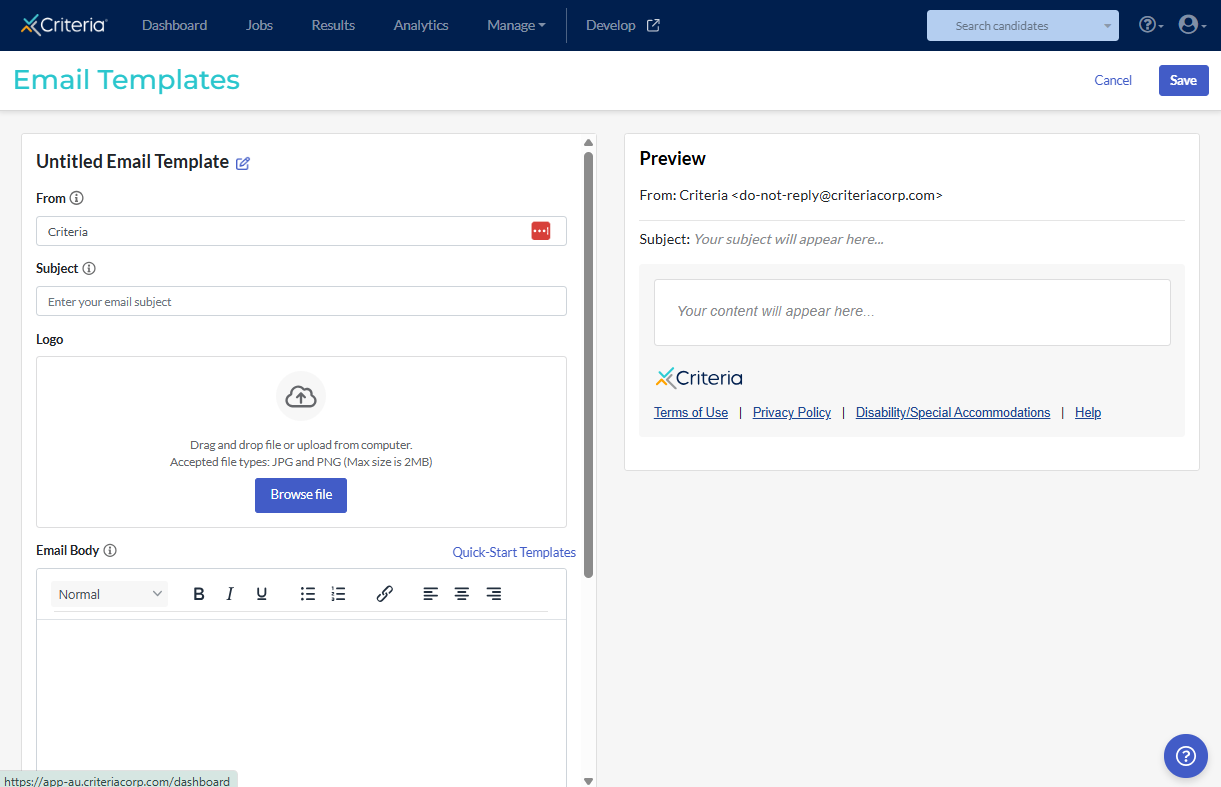The width and height of the screenshot is (1221, 787).
Task: Click external link icon beside Develop
Action: point(653,25)
